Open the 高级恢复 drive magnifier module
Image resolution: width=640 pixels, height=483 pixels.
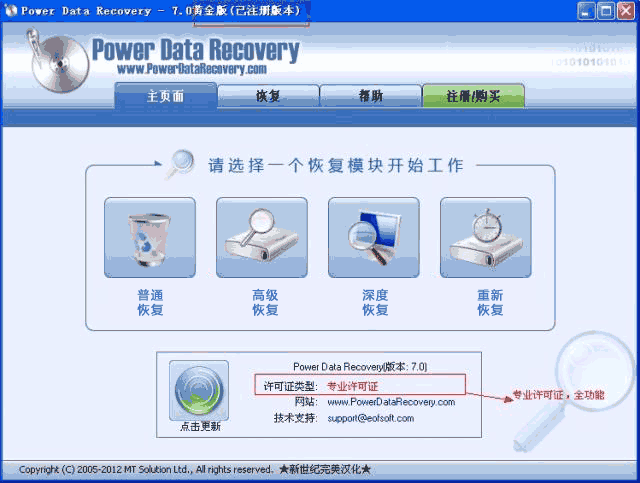262,238
